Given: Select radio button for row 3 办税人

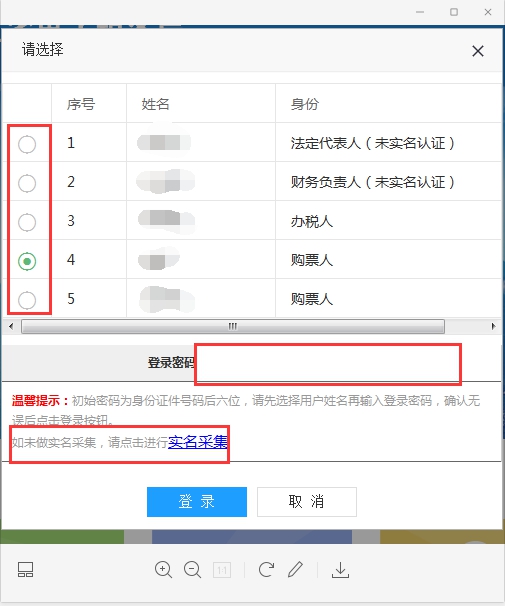Looking at the screenshot, I should tap(27, 222).
